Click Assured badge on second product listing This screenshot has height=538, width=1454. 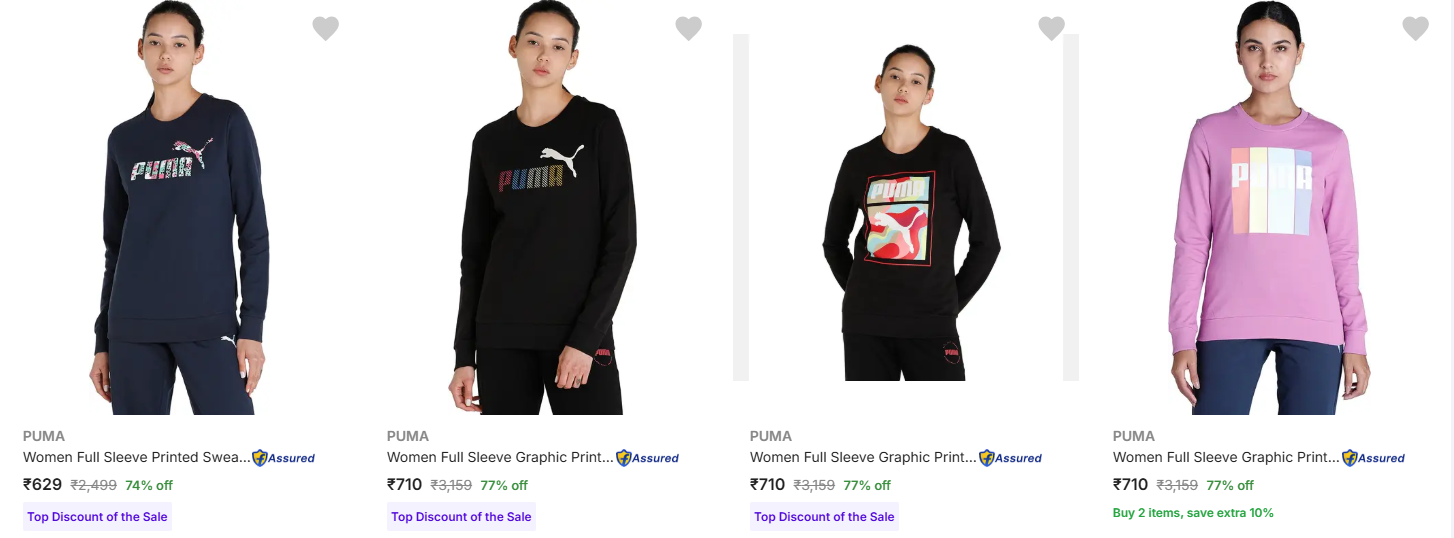[x=648, y=458]
